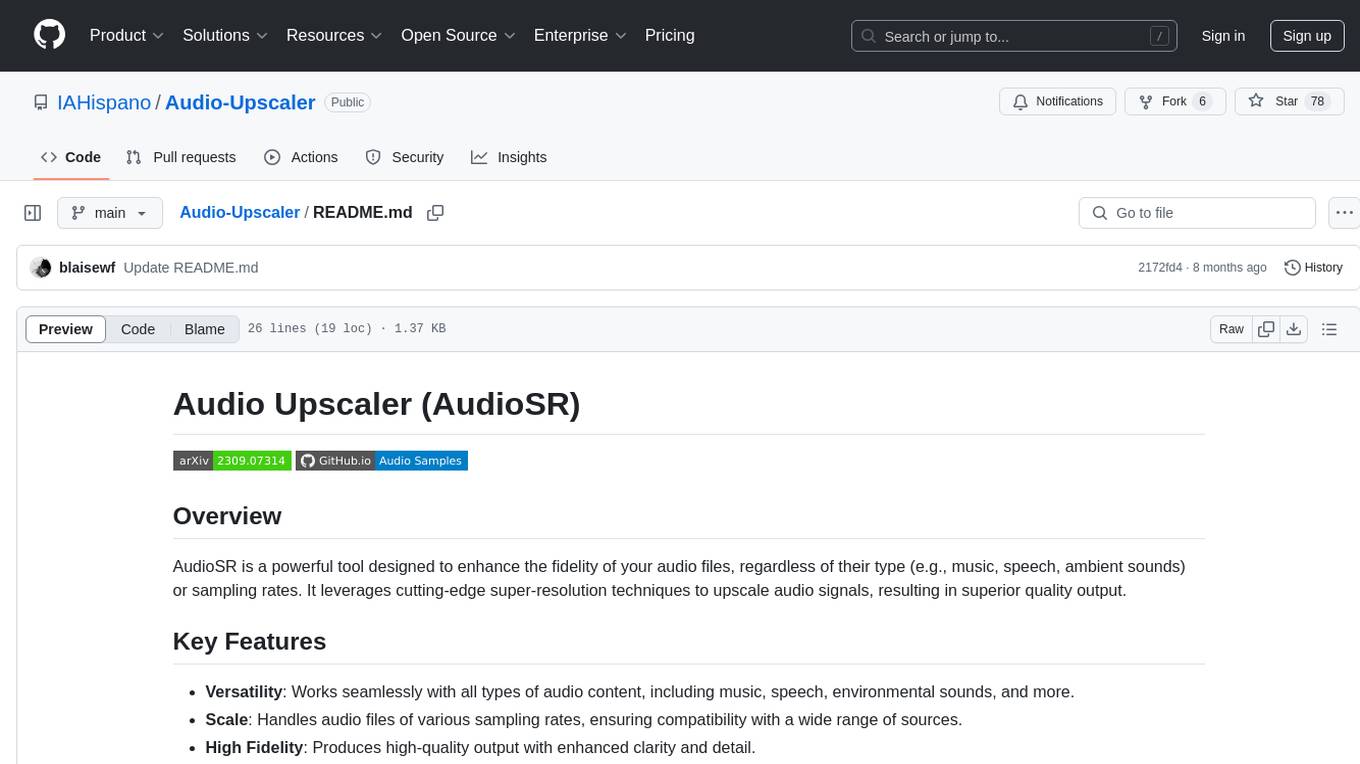Expand the Solutions menu

pos(225,35)
